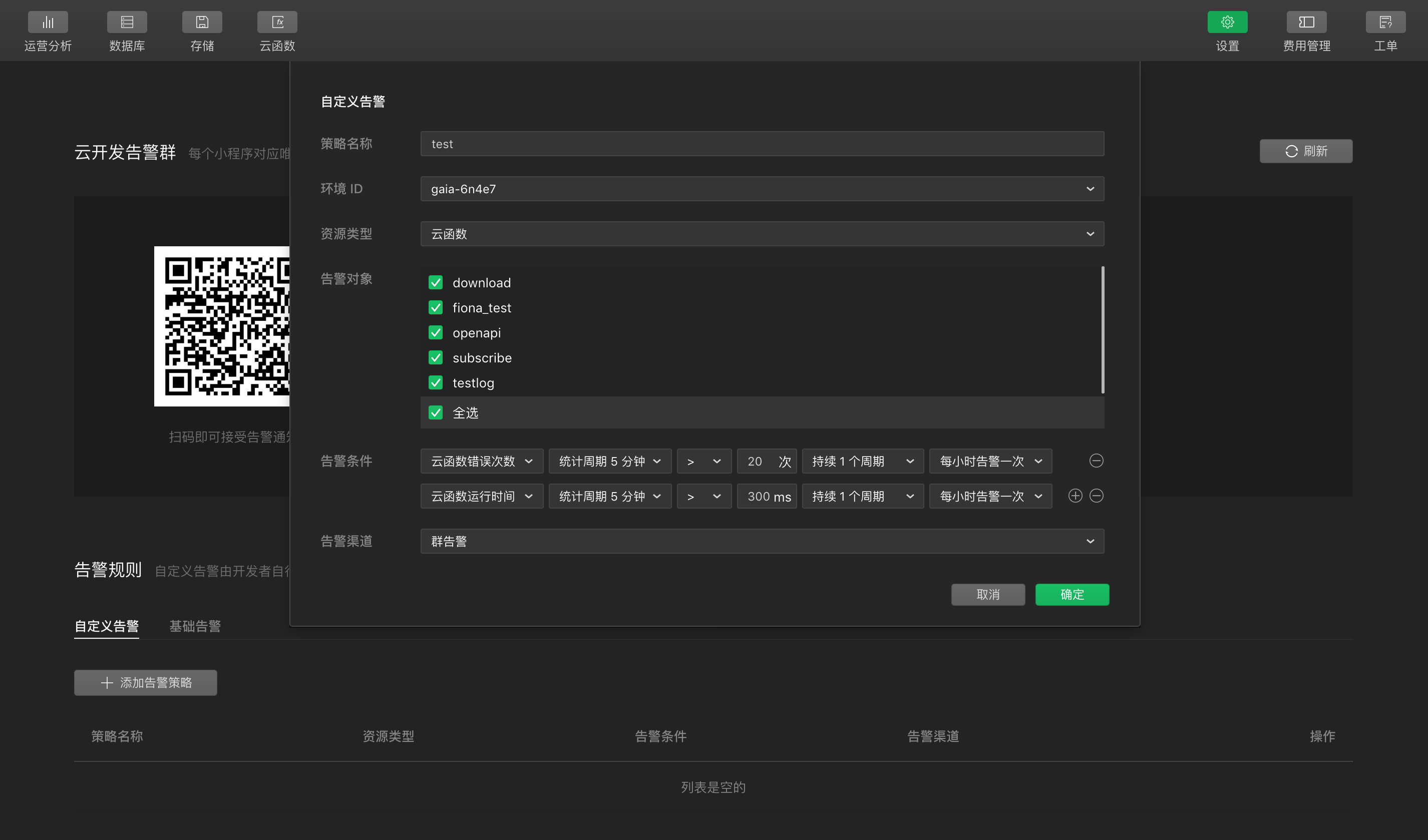Screen dimensions: 1428x840
Task: Uncheck the download function checkbox
Action: [x=435, y=283]
